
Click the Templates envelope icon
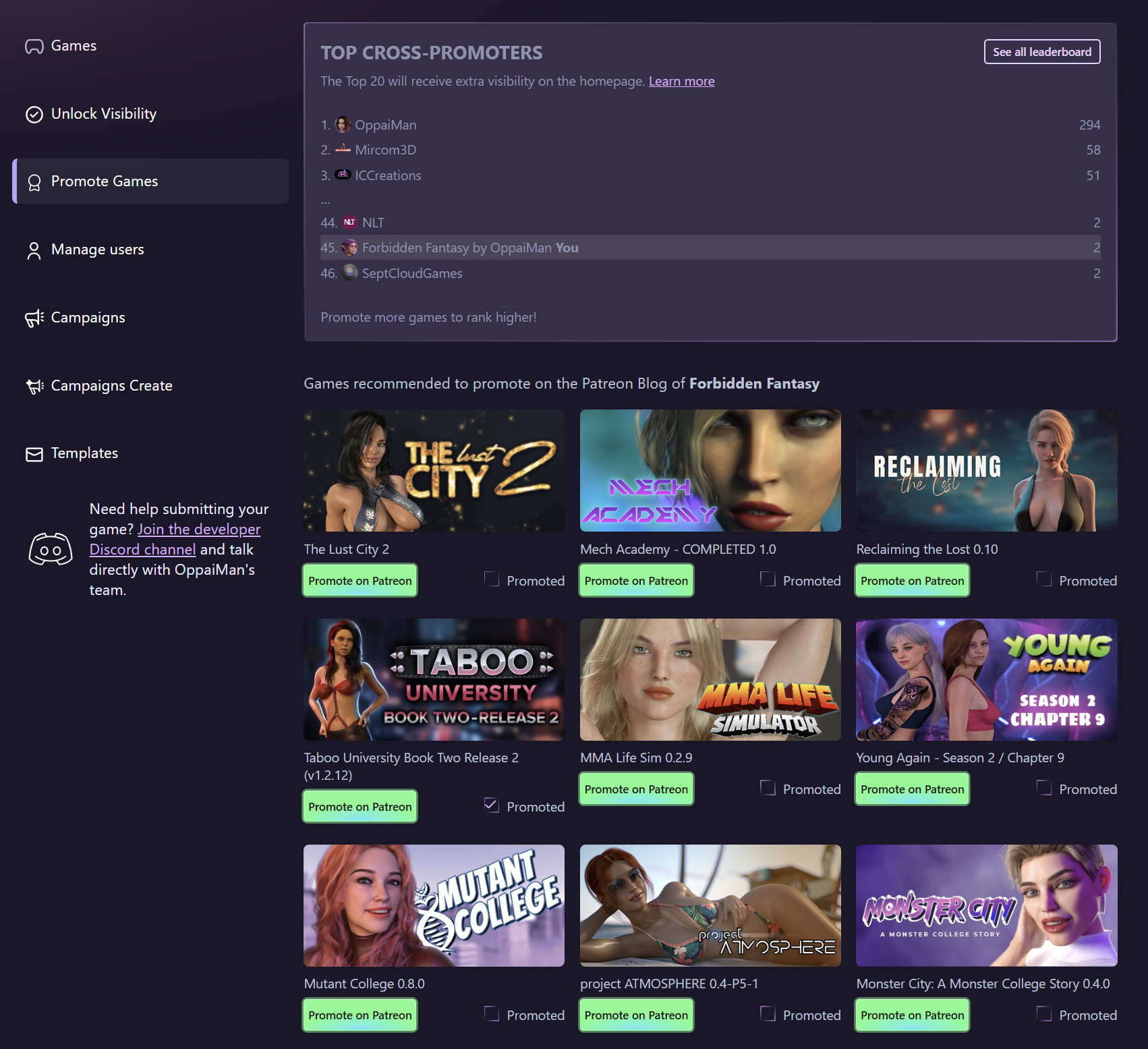pyautogui.click(x=34, y=454)
